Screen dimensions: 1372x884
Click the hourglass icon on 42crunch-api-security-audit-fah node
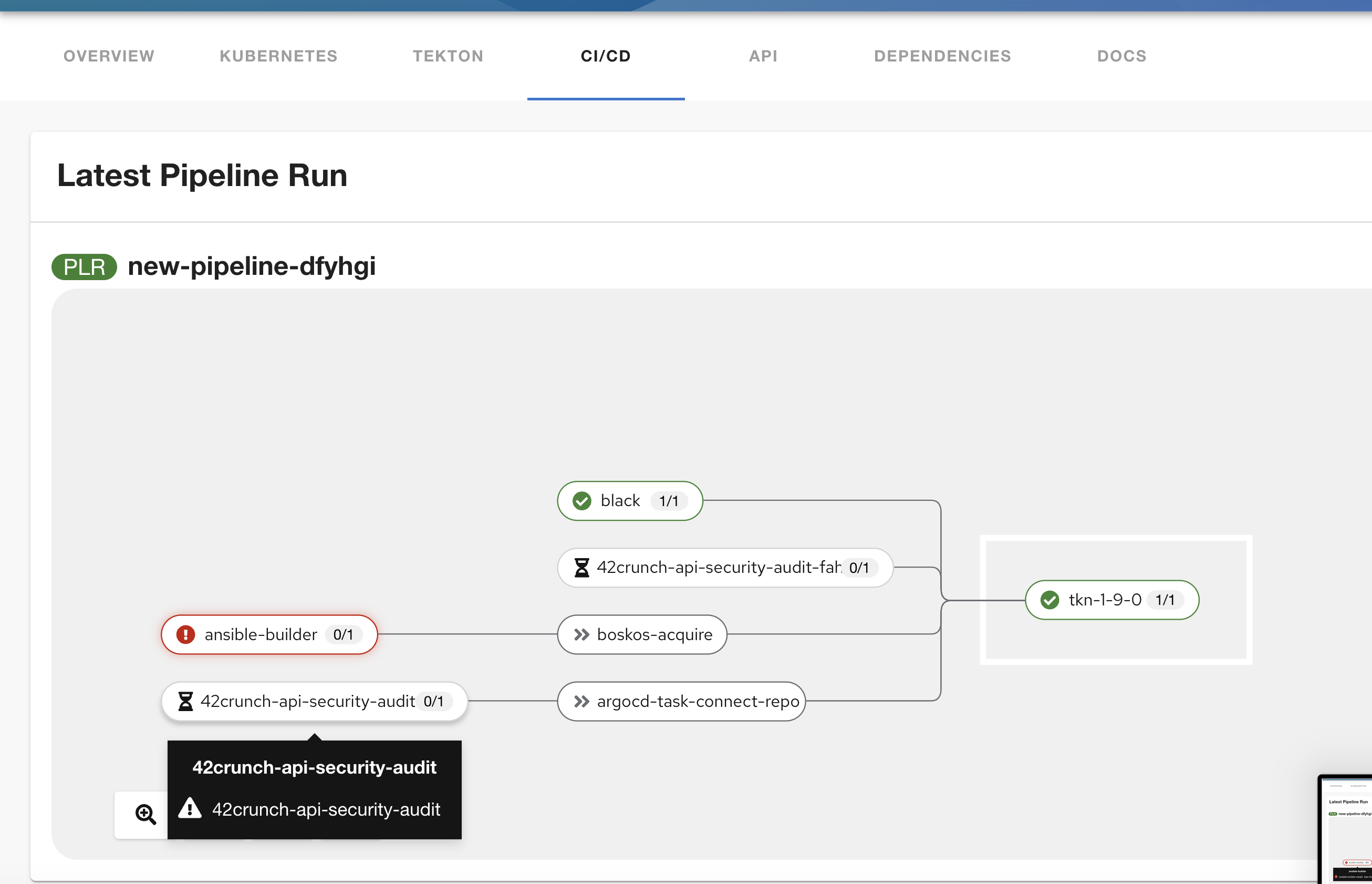[581, 567]
